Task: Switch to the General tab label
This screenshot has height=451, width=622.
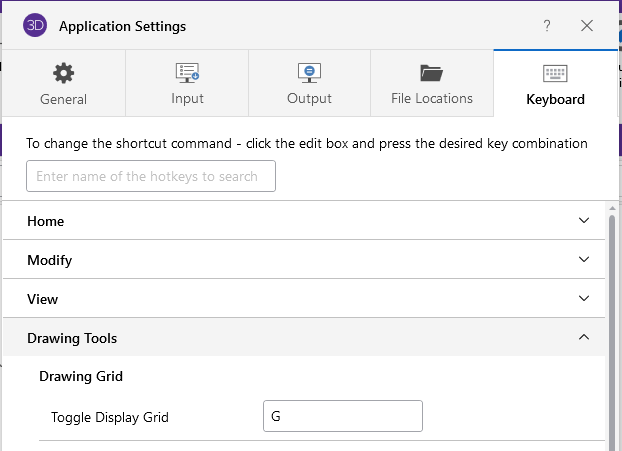Action: click(63, 99)
